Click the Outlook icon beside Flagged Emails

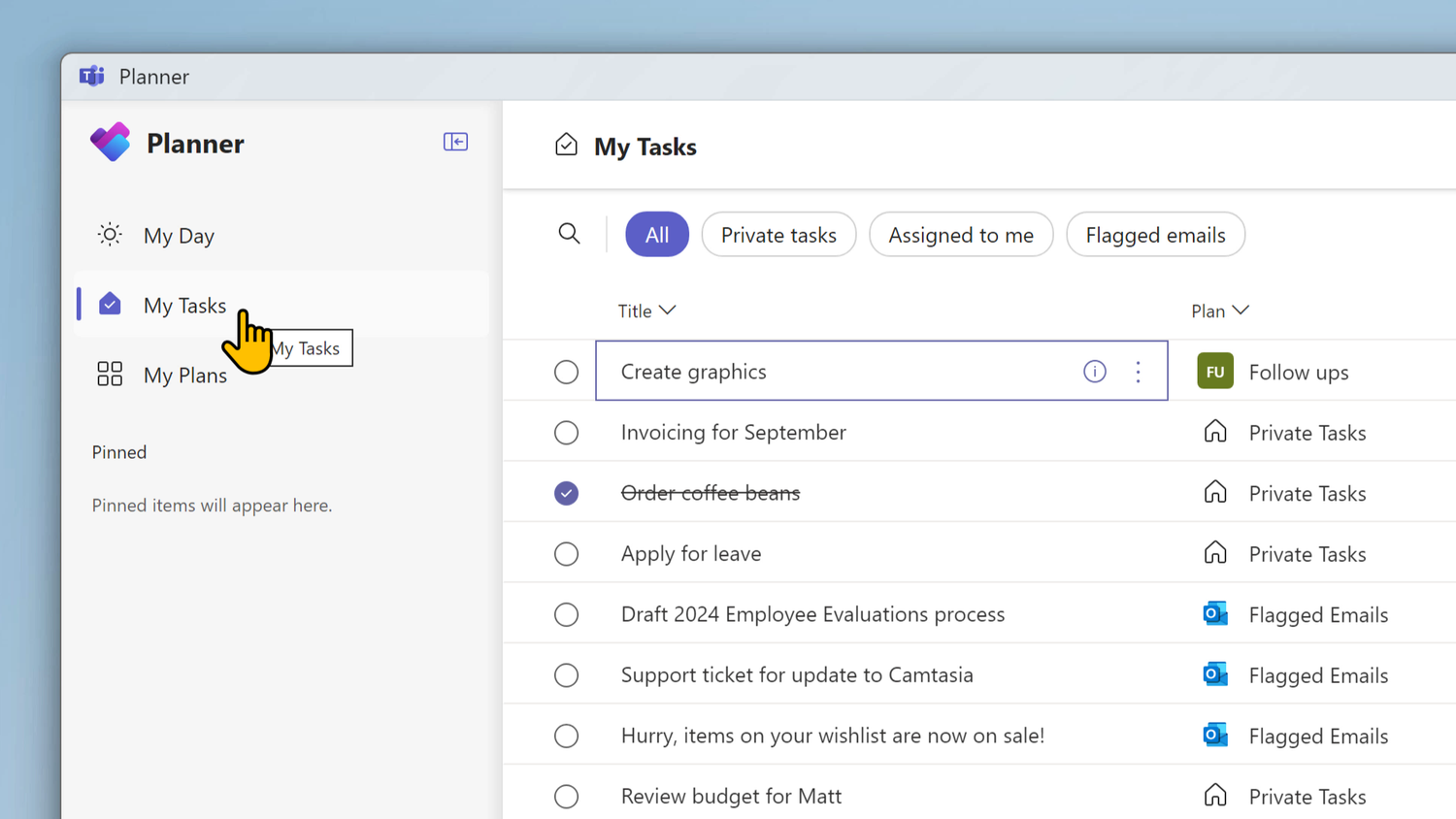tap(1214, 613)
